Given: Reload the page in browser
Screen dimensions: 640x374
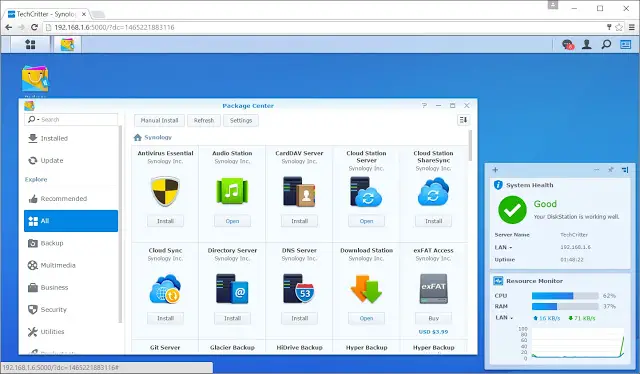Looking at the screenshot, I should point(34,27).
